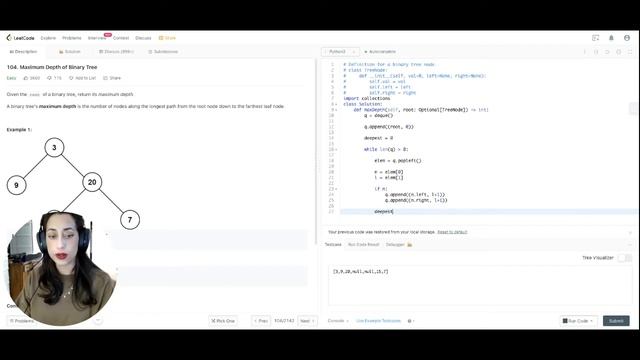Toggle the Autocomplete option
Viewport: 640px width, 360px height.
pos(380,52)
